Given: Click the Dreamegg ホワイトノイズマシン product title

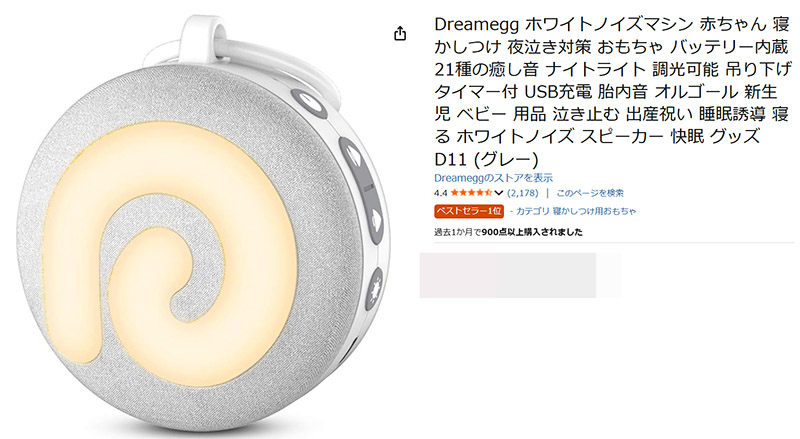Looking at the screenshot, I should point(612,92).
